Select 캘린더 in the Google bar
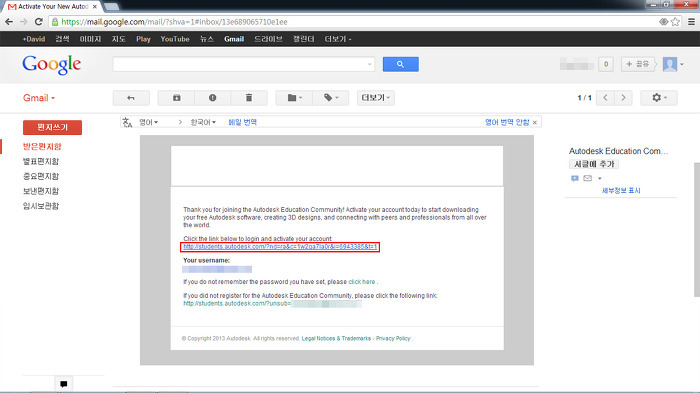 click(304, 39)
